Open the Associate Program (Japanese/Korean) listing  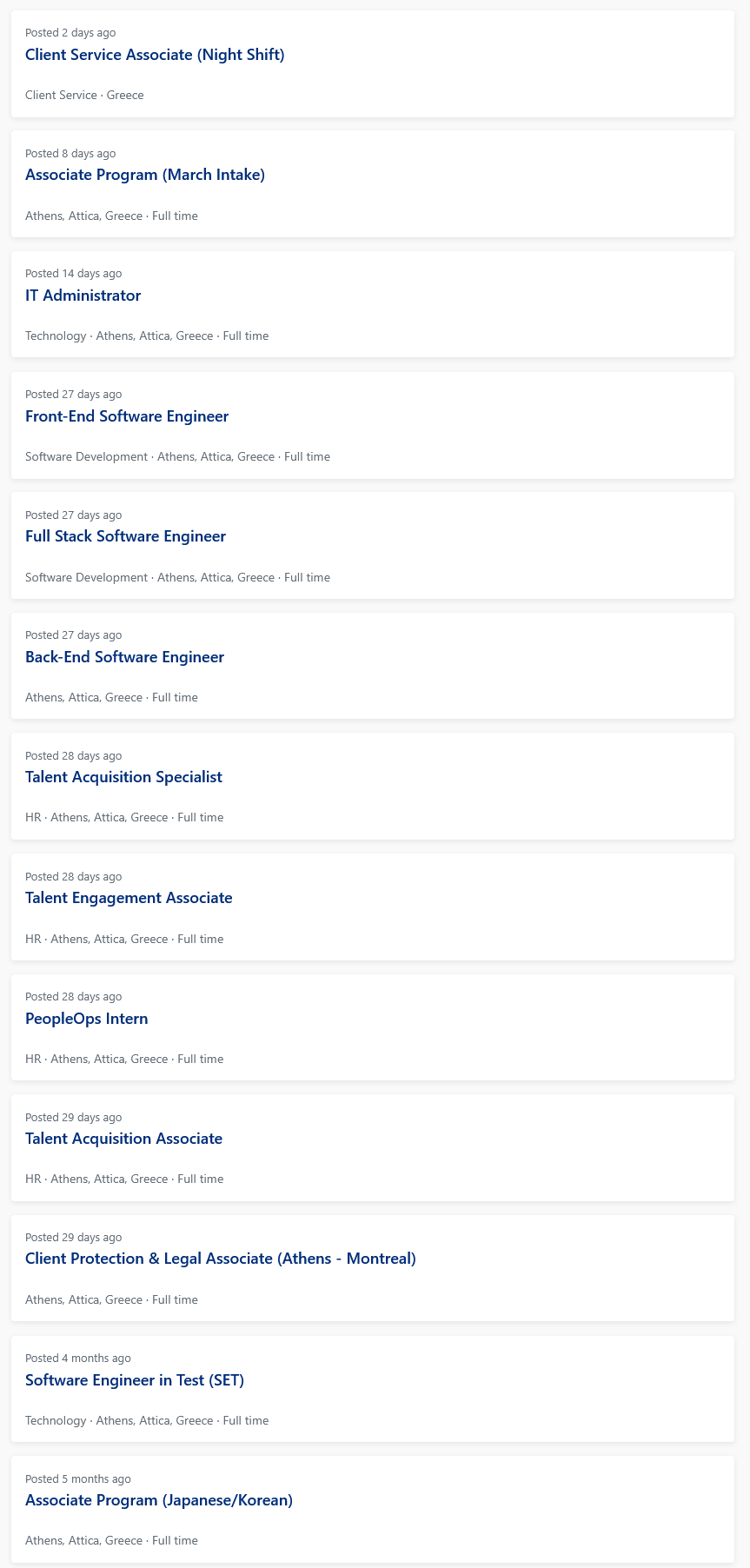click(159, 1500)
